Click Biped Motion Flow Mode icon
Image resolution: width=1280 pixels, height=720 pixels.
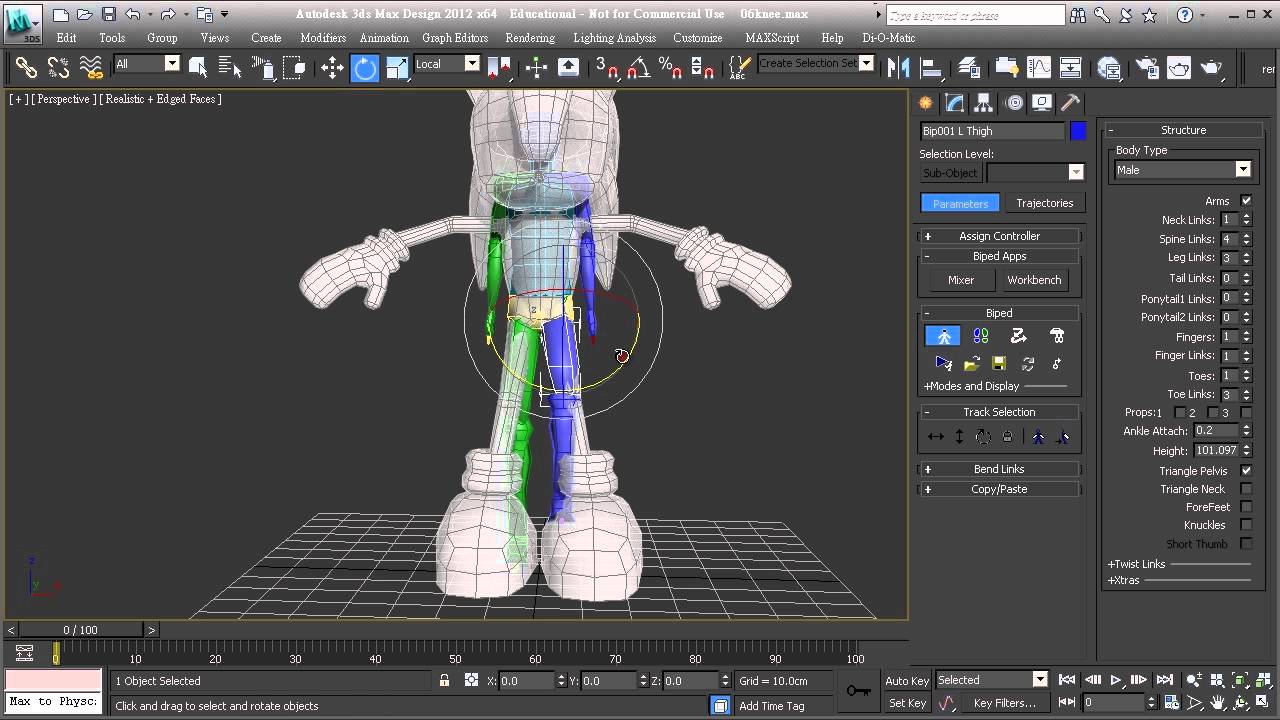1018,336
